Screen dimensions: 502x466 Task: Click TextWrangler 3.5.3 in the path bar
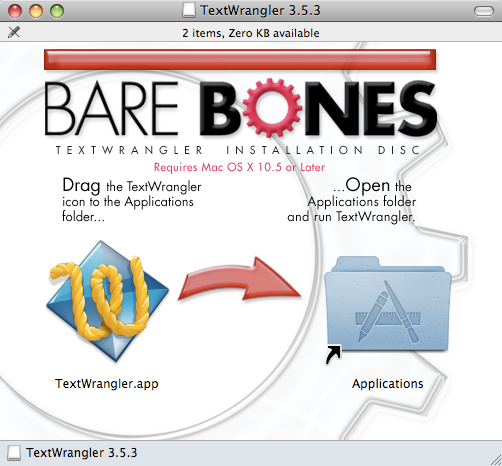tap(82, 453)
